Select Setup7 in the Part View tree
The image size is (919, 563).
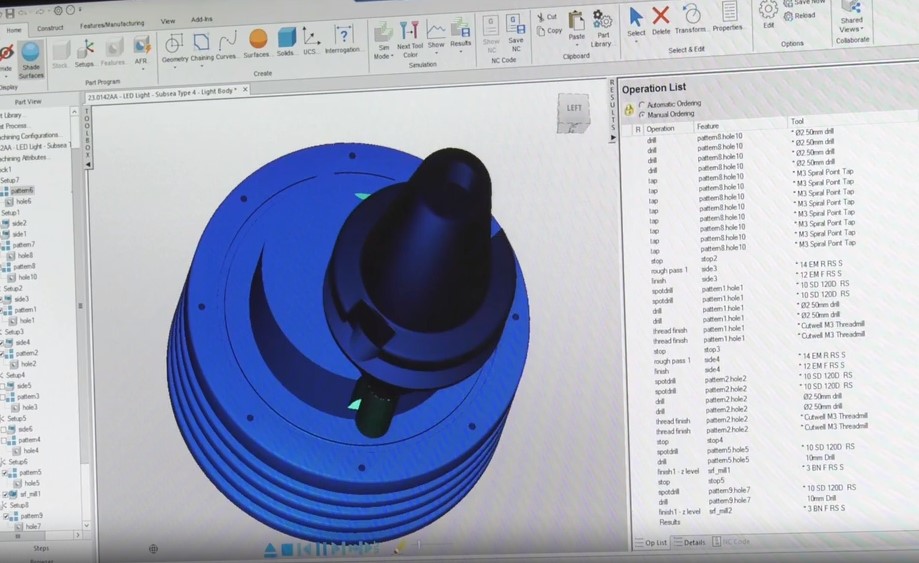pos(10,180)
